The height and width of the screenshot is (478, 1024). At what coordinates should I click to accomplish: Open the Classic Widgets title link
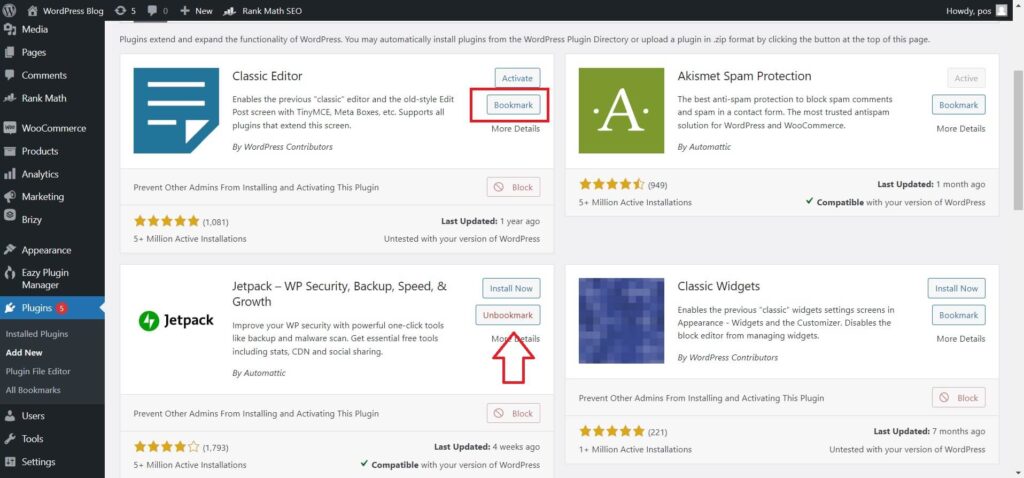(x=718, y=286)
